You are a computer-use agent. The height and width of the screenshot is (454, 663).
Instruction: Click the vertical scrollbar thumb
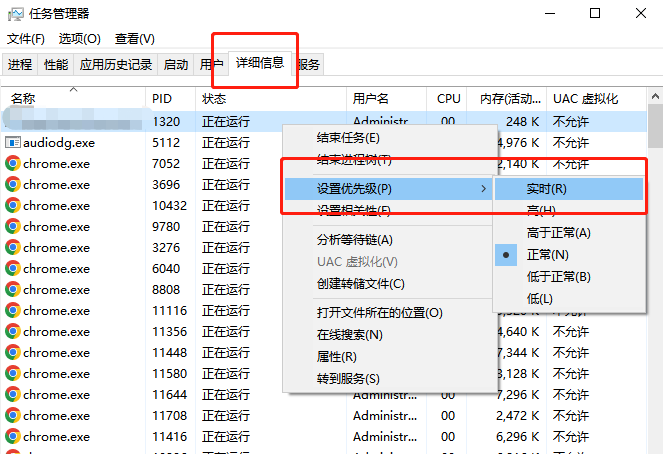(x=655, y=126)
